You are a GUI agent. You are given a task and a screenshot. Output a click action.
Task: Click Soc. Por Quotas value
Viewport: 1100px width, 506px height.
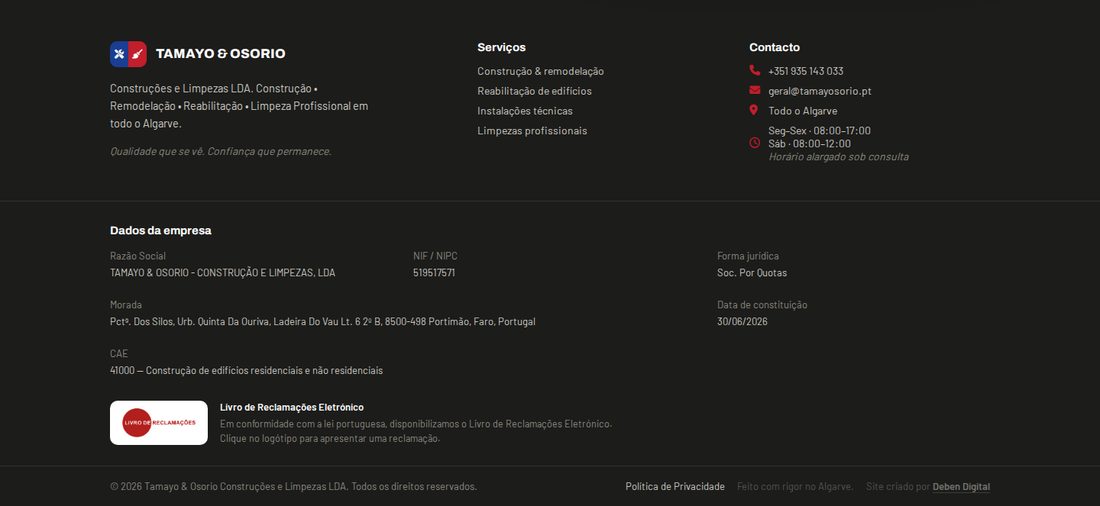click(x=752, y=273)
